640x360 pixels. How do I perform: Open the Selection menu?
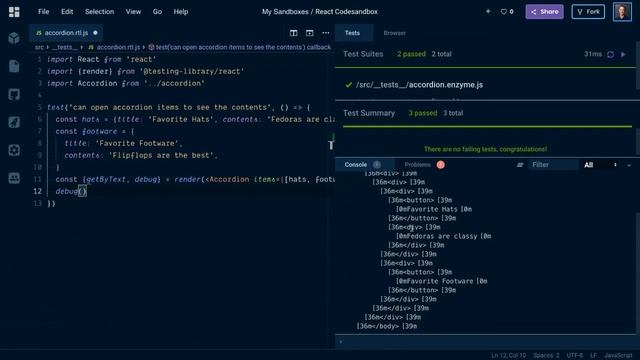[x=99, y=12]
